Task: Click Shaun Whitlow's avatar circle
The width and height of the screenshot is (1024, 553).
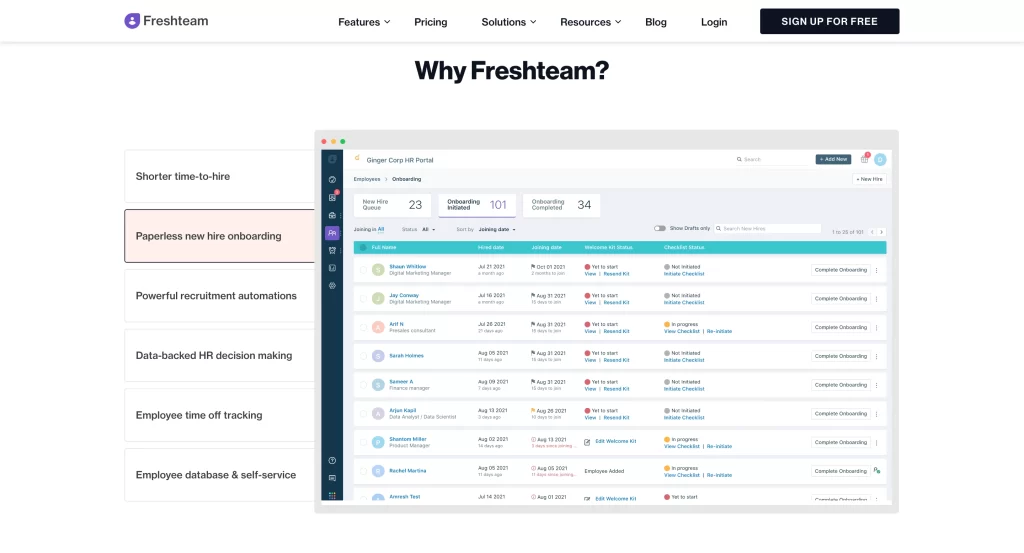Action: tap(378, 270)
